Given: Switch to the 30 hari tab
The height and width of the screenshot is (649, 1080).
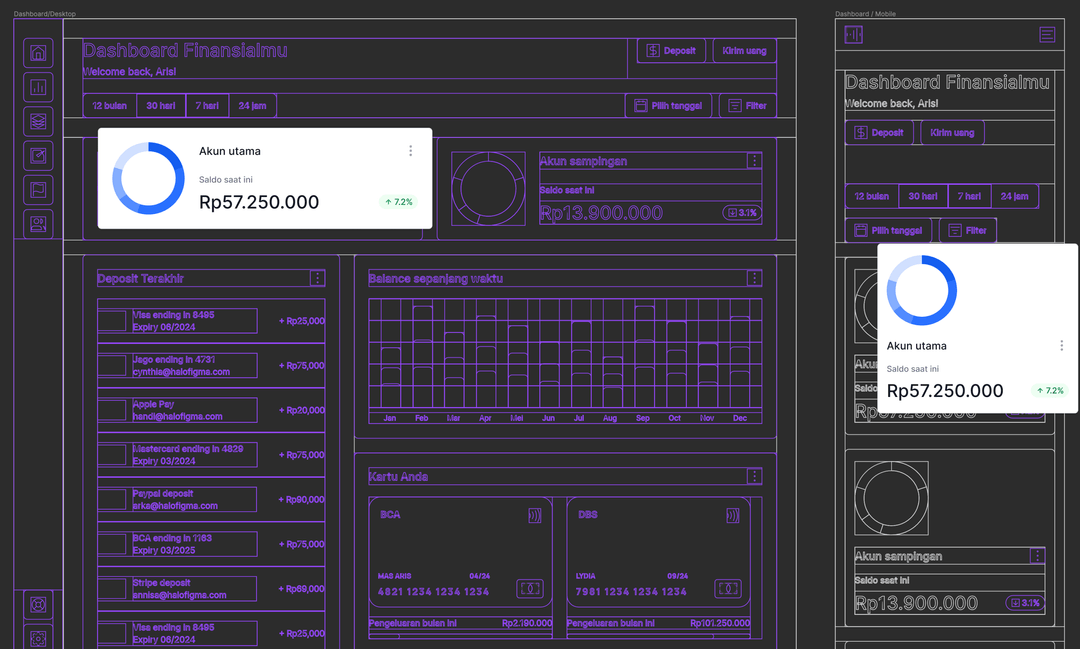Looking at the screenshot, I should [x=160, y=105].
